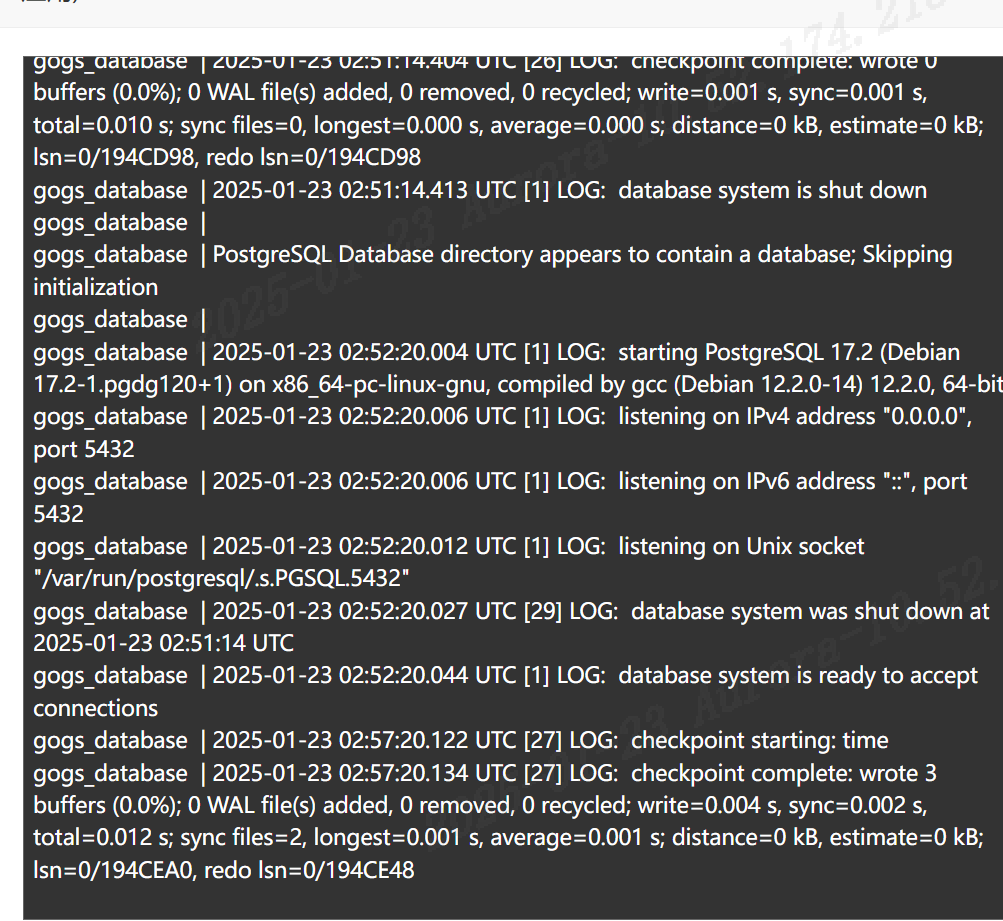Click the socket path "/var/run/postgresql/.s.PGSQL.5432"
The height and width of the screenshot is (921, 1003).
pos(221,578)
